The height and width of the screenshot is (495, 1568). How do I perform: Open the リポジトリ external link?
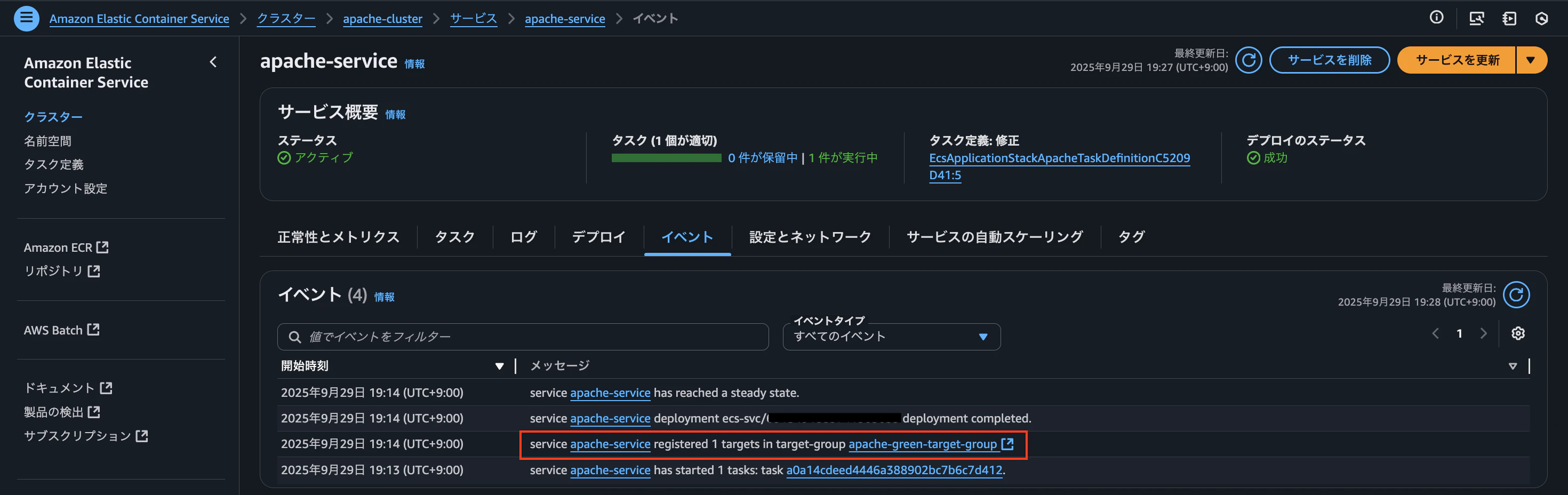(x=61, y=271)
